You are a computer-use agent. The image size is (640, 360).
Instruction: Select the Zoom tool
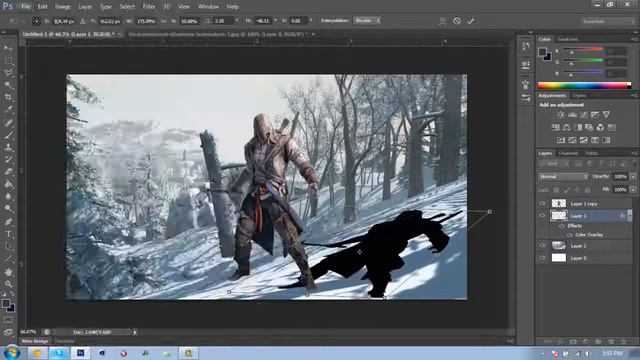8,284
